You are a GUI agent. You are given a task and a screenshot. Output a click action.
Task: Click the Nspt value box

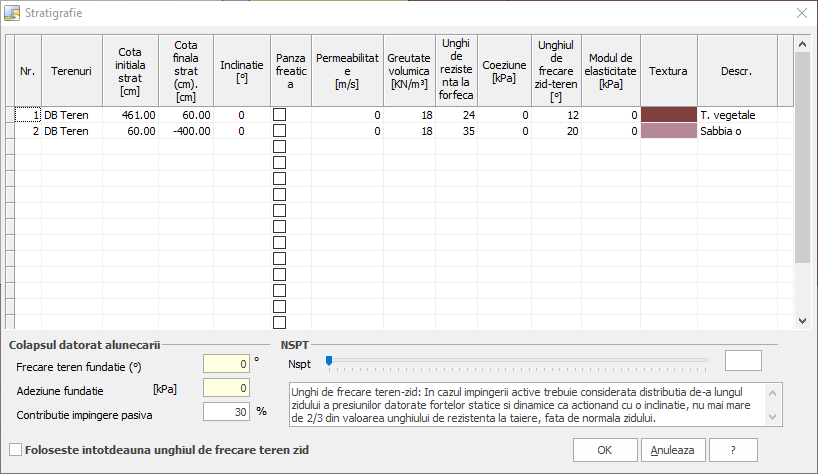click(743, 360)
